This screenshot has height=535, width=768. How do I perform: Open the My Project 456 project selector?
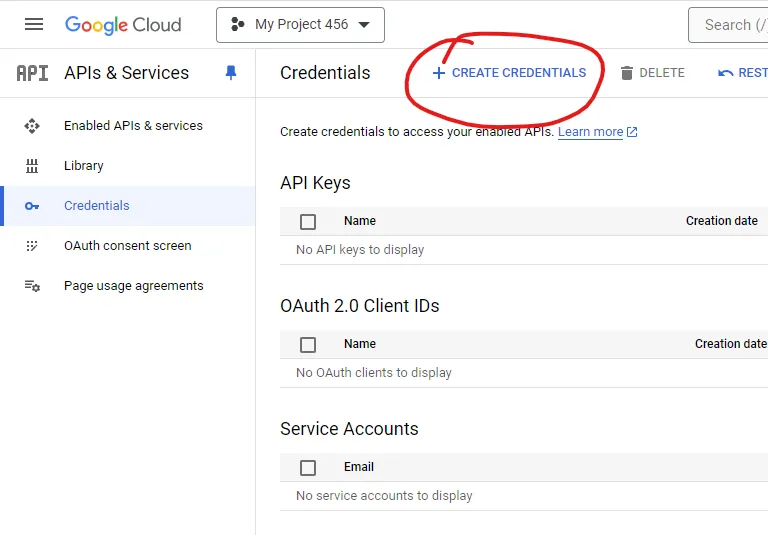pos(300,25)
